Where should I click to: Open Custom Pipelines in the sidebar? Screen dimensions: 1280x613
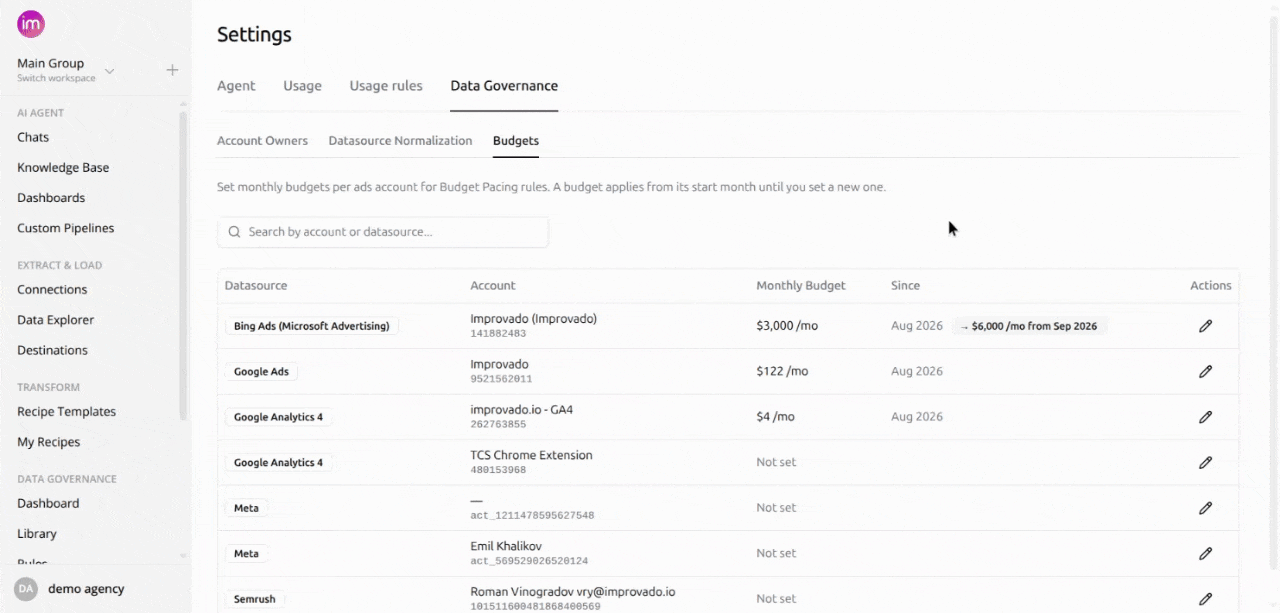click(x=66, y=228)
